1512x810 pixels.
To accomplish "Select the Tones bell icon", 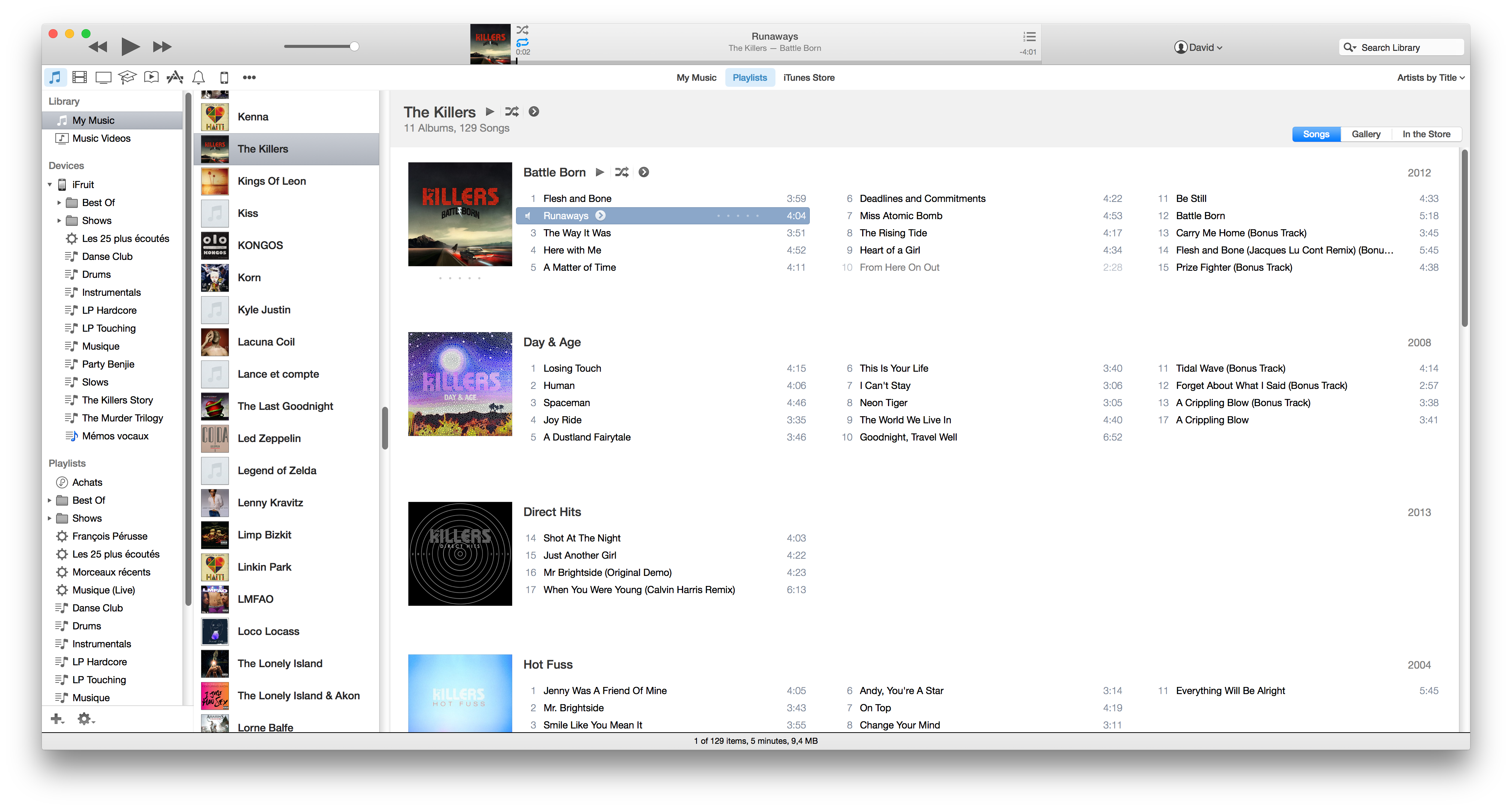I will click(199, 77).
